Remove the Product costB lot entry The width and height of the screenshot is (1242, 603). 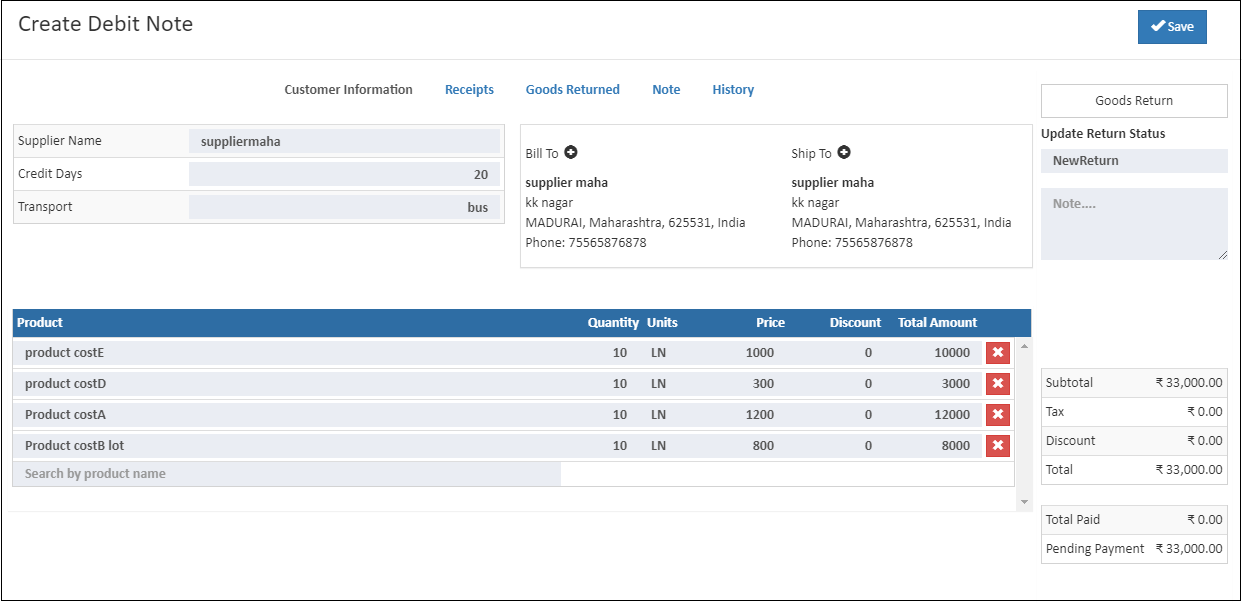pos(997,445)
